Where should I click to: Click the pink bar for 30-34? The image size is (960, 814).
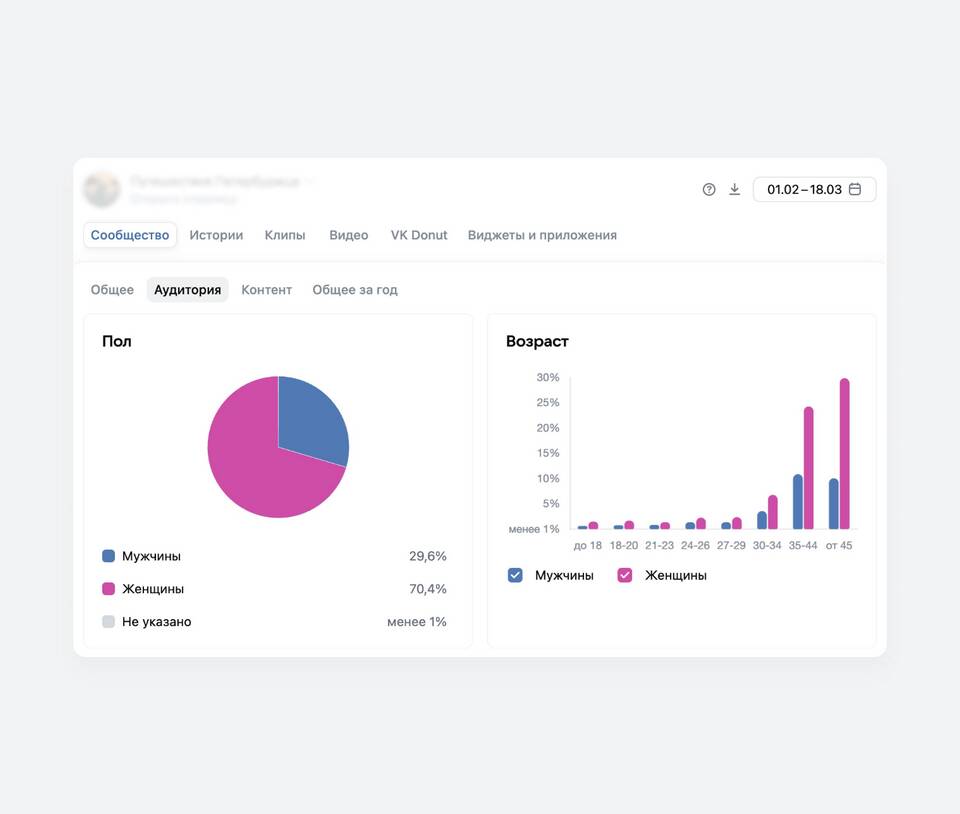pos(773,512)
